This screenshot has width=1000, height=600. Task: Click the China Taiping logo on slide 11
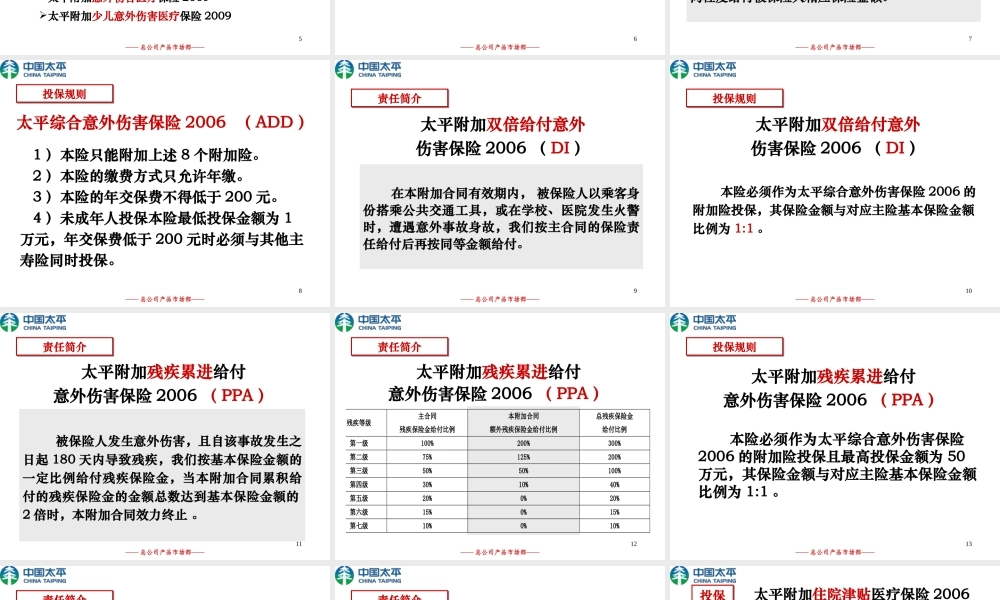coord(33,323)
